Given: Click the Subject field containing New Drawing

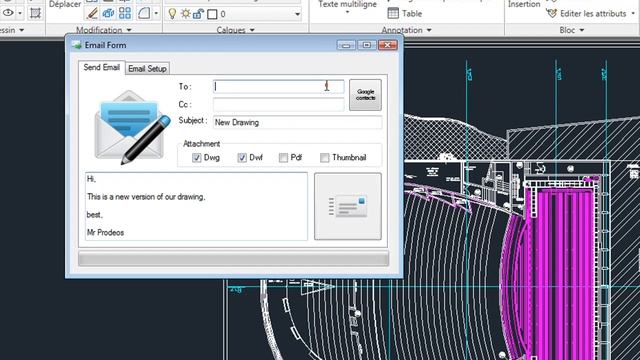Looking at the screenshot, I should 297,122.
